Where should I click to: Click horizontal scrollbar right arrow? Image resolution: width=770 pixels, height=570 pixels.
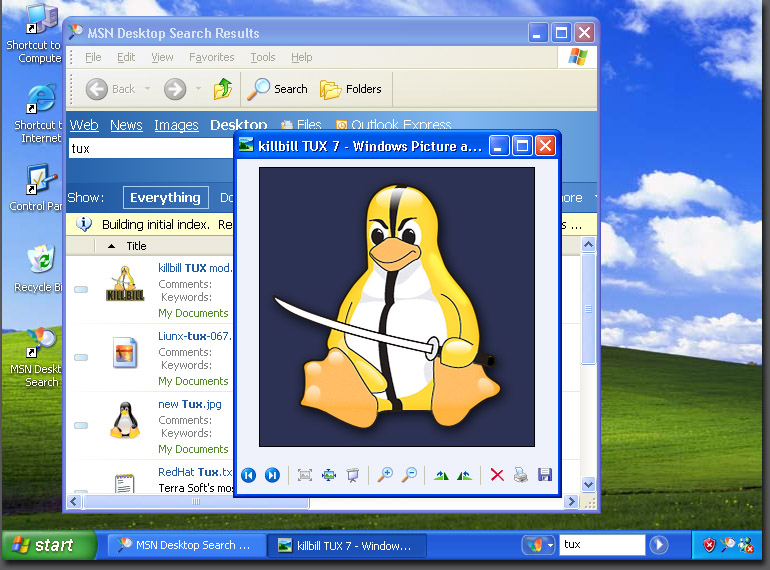click(571, 502)
